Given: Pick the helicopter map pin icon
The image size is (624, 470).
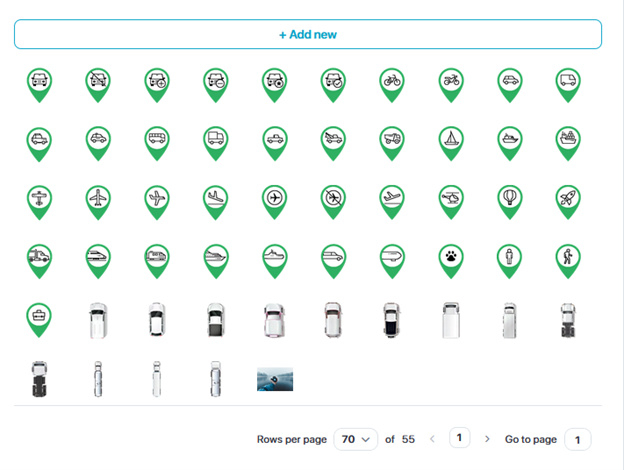Looking at the screenshot, I should pos(449,199).
